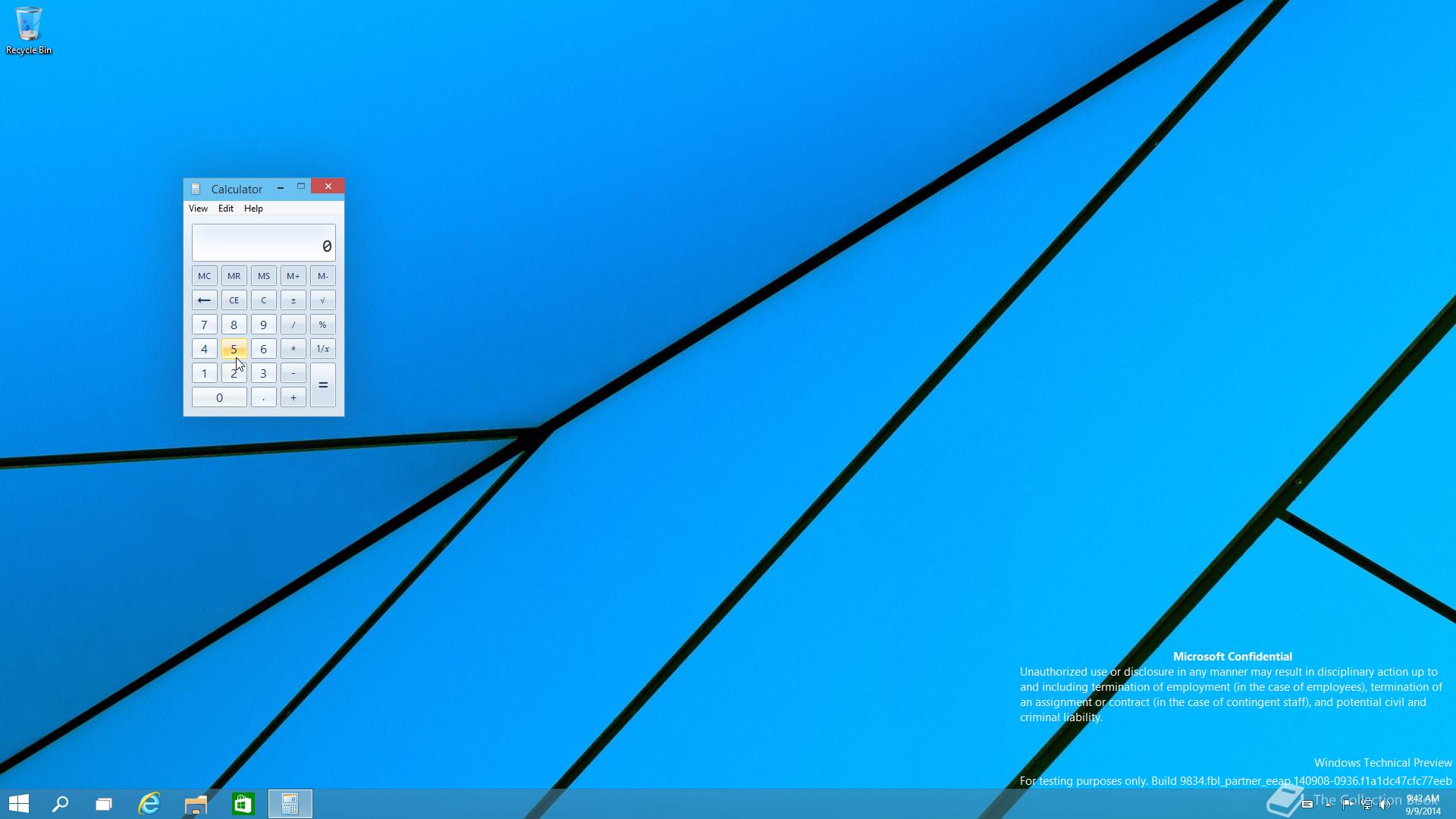Click the multiply (*) button

pyautogui.click(x=293, y=349)
